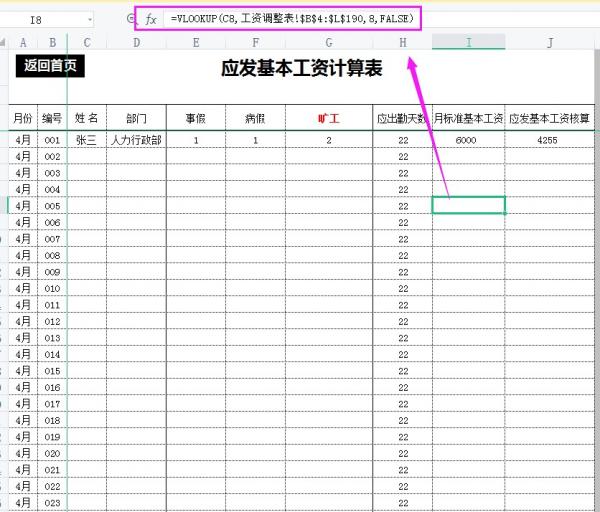The width and height of the screenshot is (600, 512).
Task: Click the 月标准基本工资 header cell
Action: 469,118
